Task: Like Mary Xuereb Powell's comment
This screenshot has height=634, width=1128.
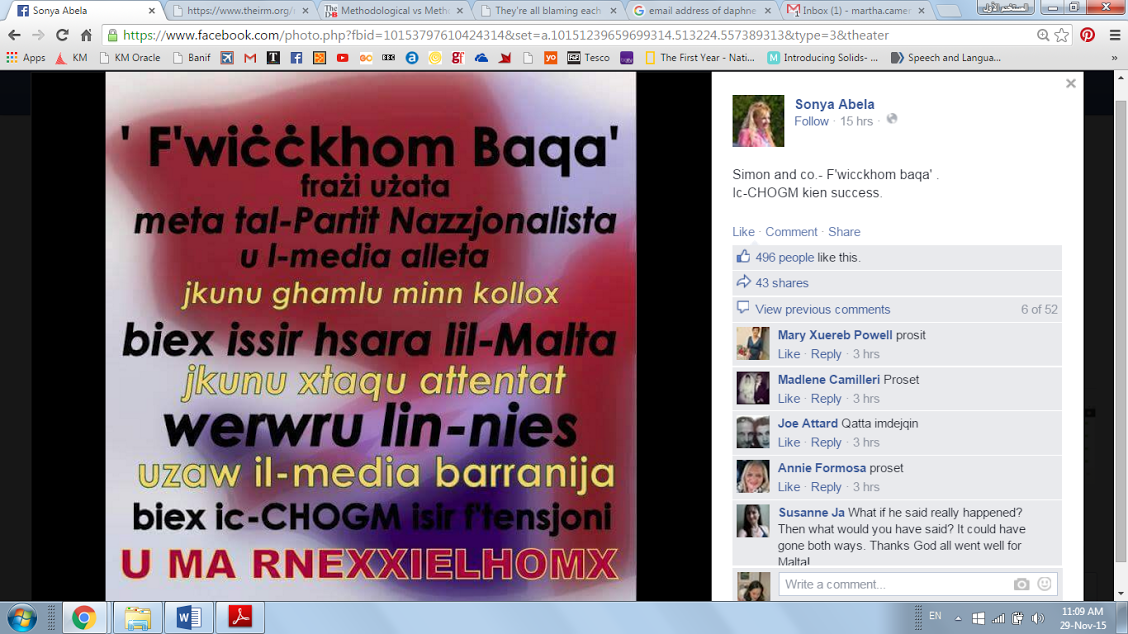Action: (789, 354)
